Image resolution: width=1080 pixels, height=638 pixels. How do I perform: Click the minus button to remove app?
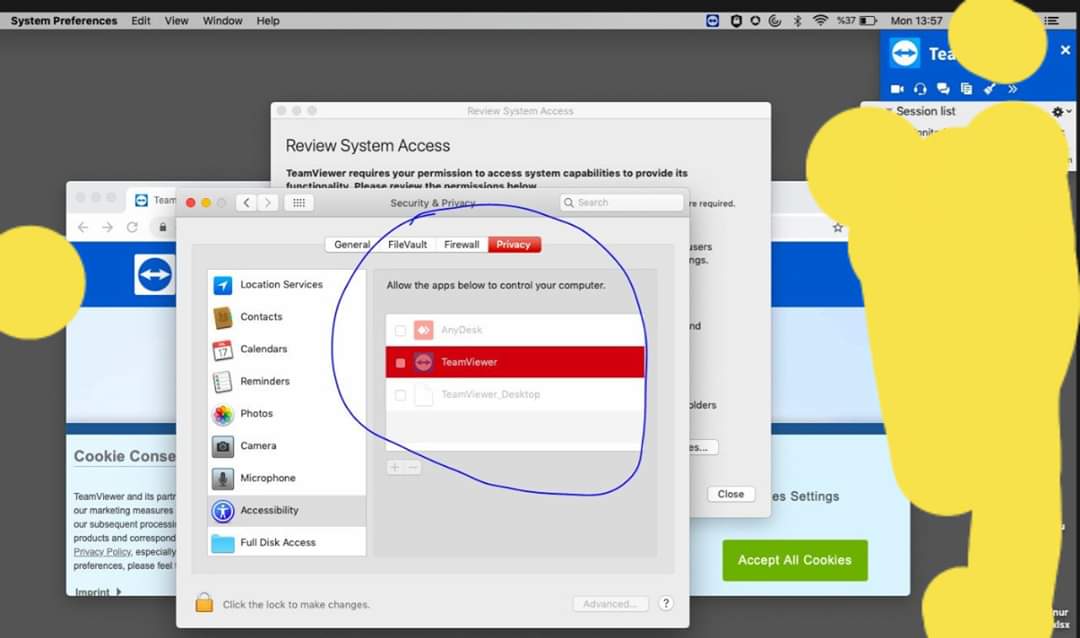[x=413, y=467]
